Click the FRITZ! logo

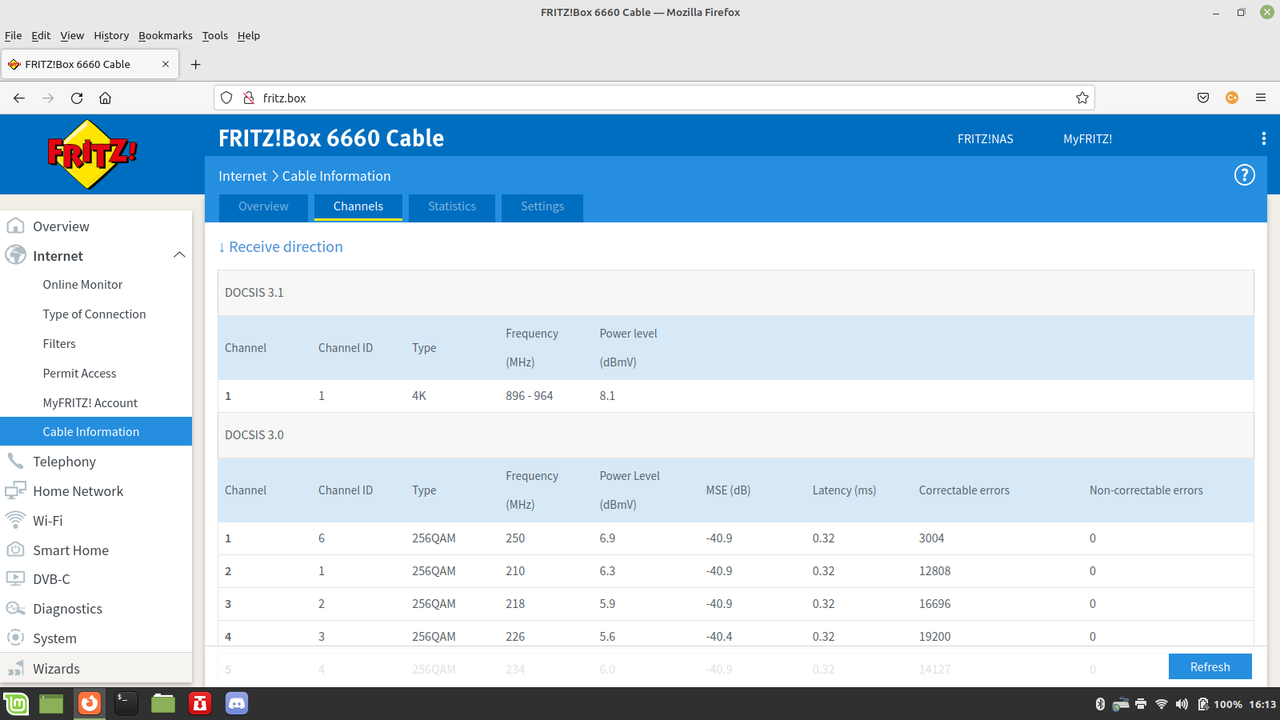coord(92,154)
